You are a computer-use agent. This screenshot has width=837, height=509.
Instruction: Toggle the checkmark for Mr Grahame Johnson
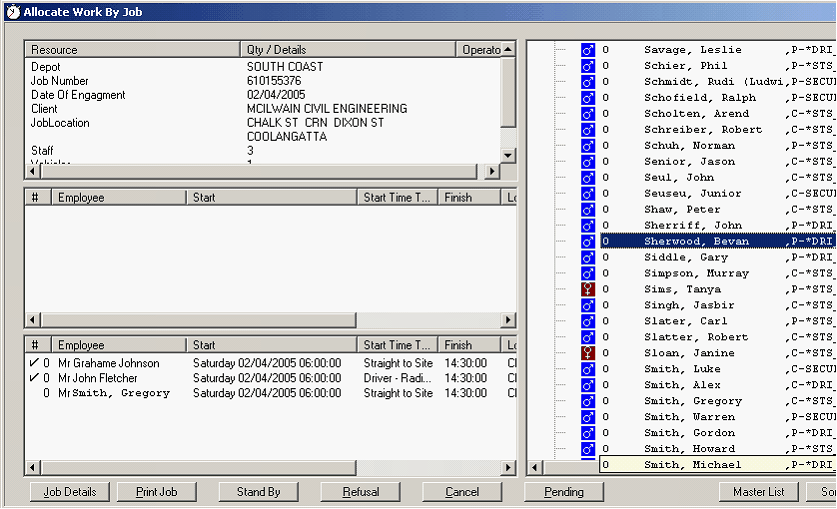[x=35, y=364]
